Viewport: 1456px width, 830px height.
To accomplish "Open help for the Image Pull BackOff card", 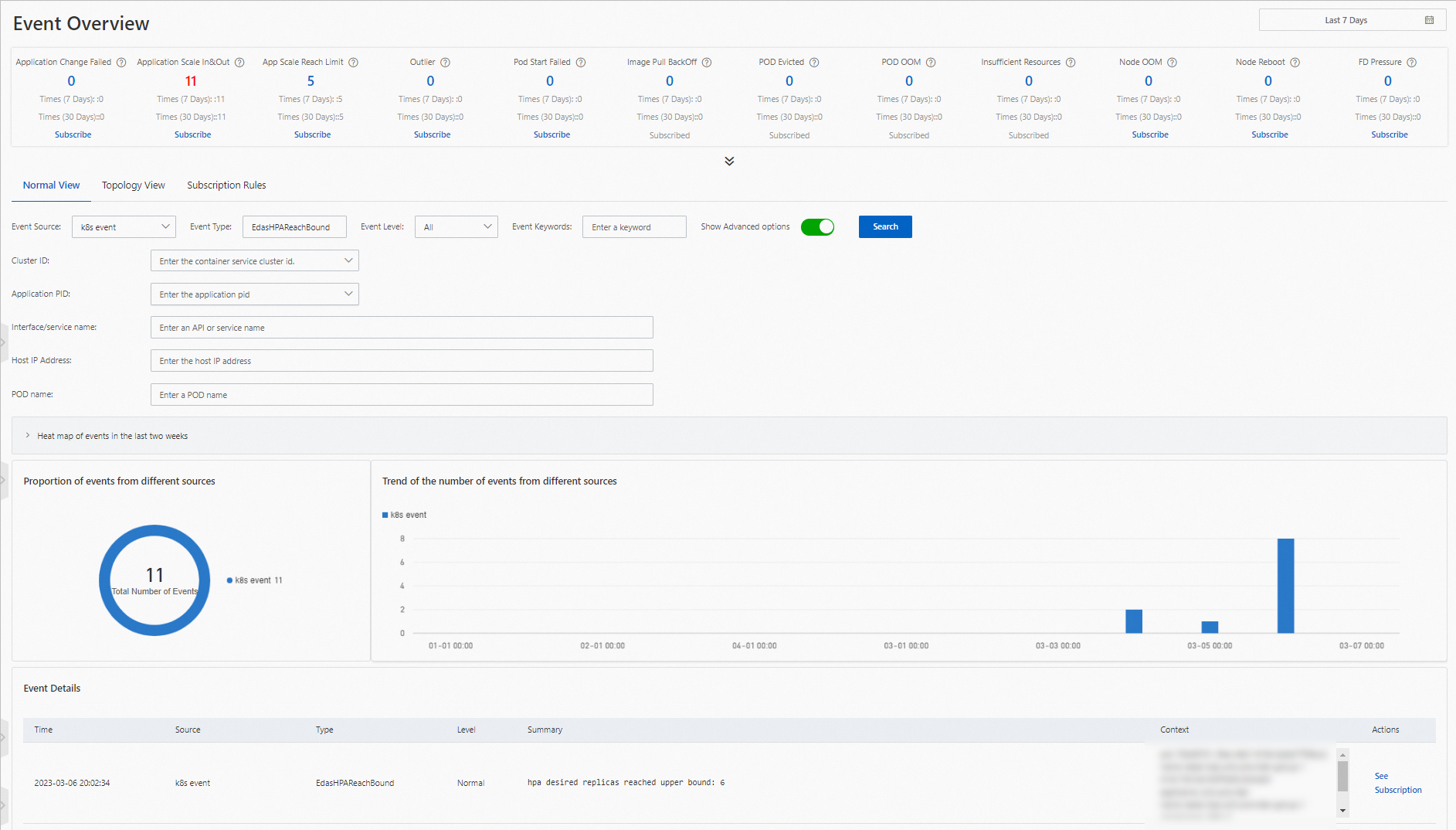I will pyautogui.click(x=707, y=62).
